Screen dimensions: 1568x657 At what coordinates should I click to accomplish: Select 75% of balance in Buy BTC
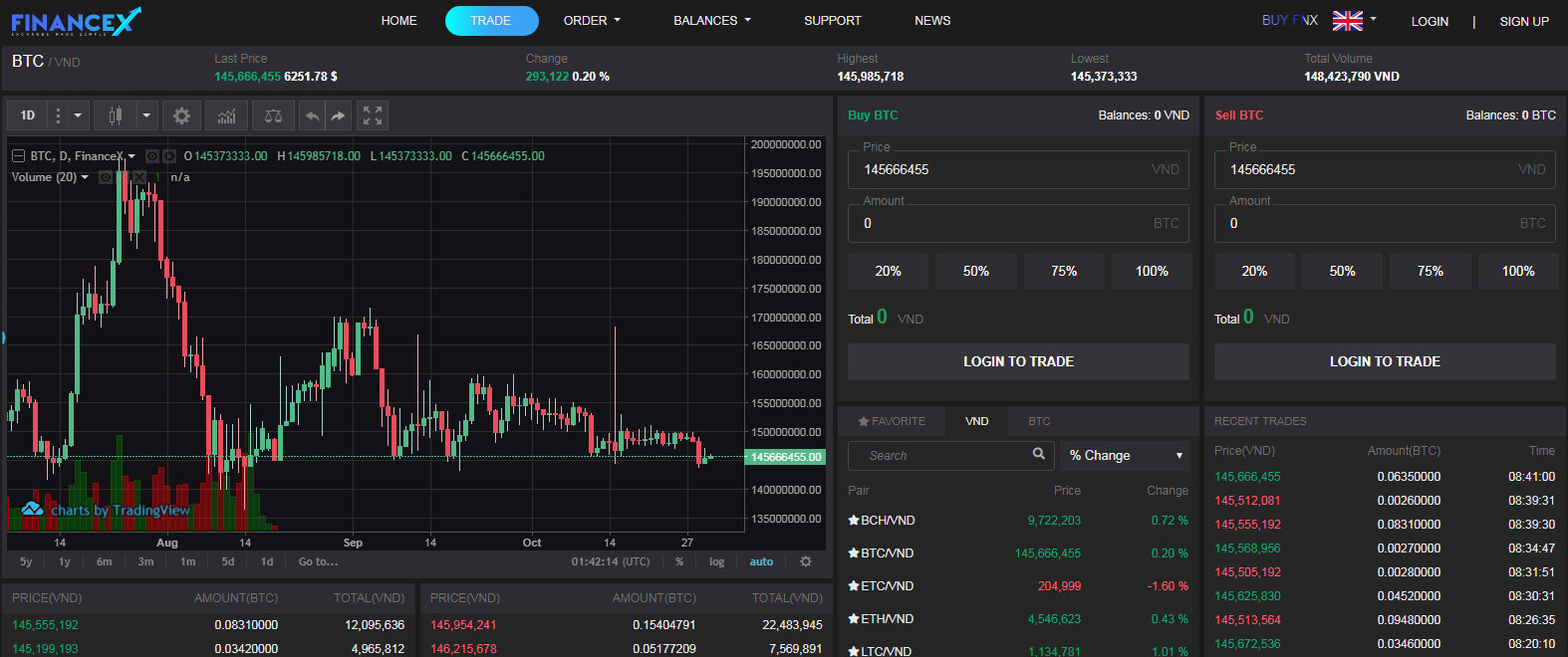tap(1064, 271)
